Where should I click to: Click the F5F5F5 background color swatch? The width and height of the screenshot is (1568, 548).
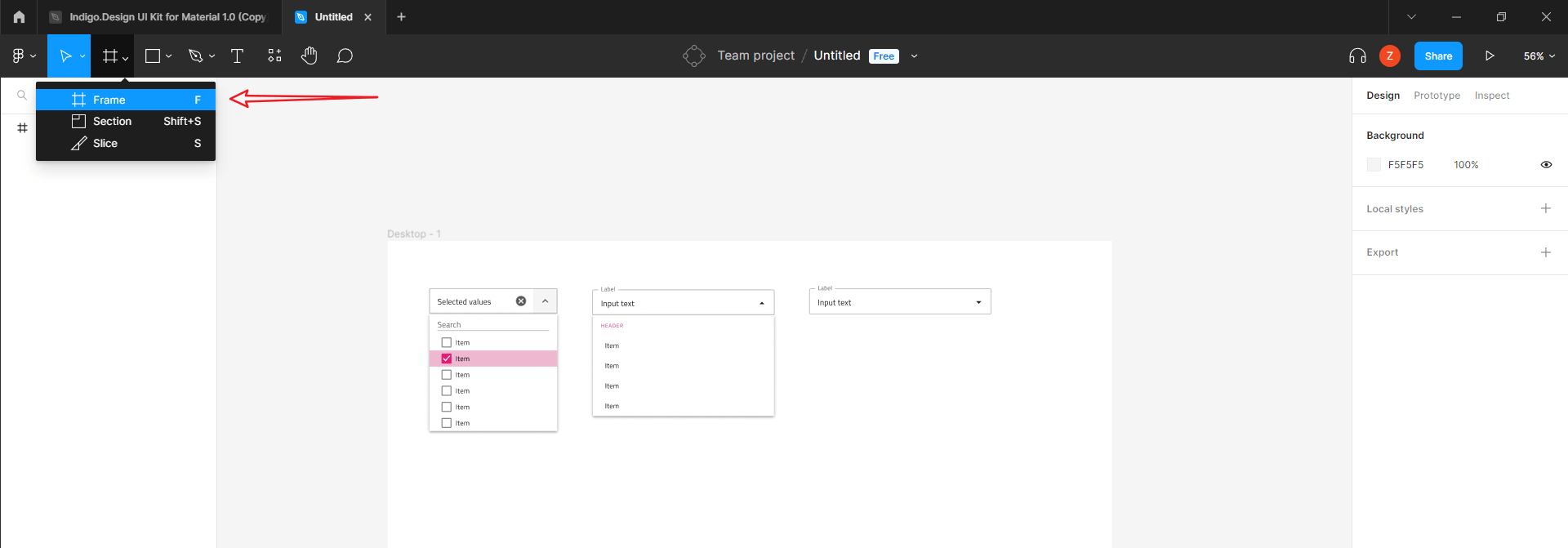pos(1374,164)
